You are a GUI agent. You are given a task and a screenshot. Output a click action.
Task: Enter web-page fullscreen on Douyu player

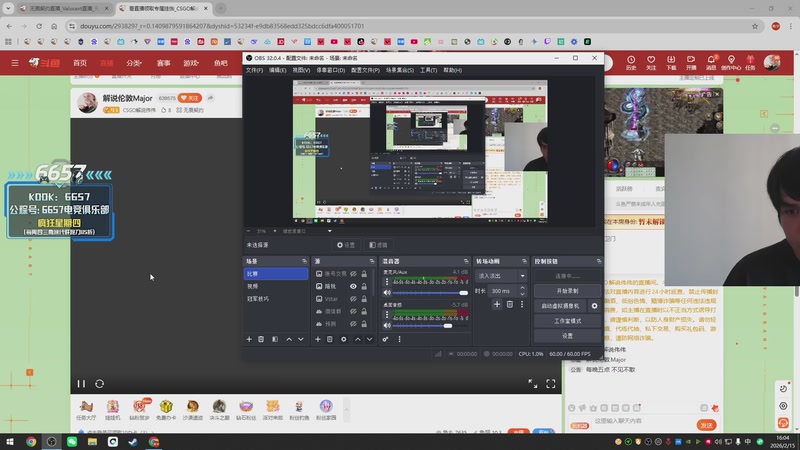533,384
